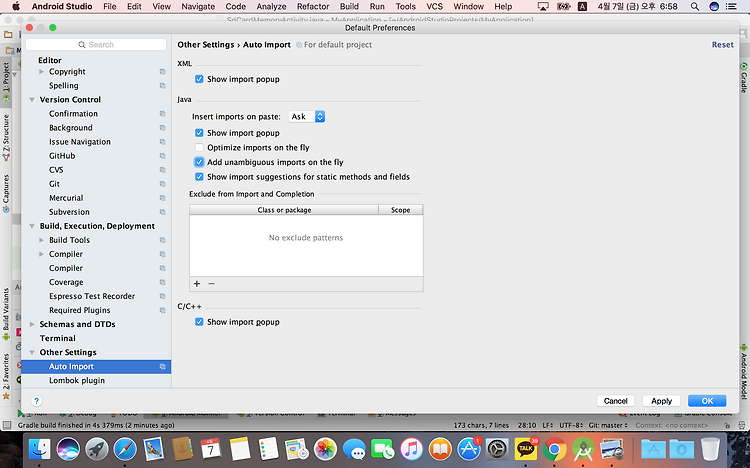750x468 pixels.
Task: Click the minus icon to remove an exclude pattern
Action: coord(211,284)
